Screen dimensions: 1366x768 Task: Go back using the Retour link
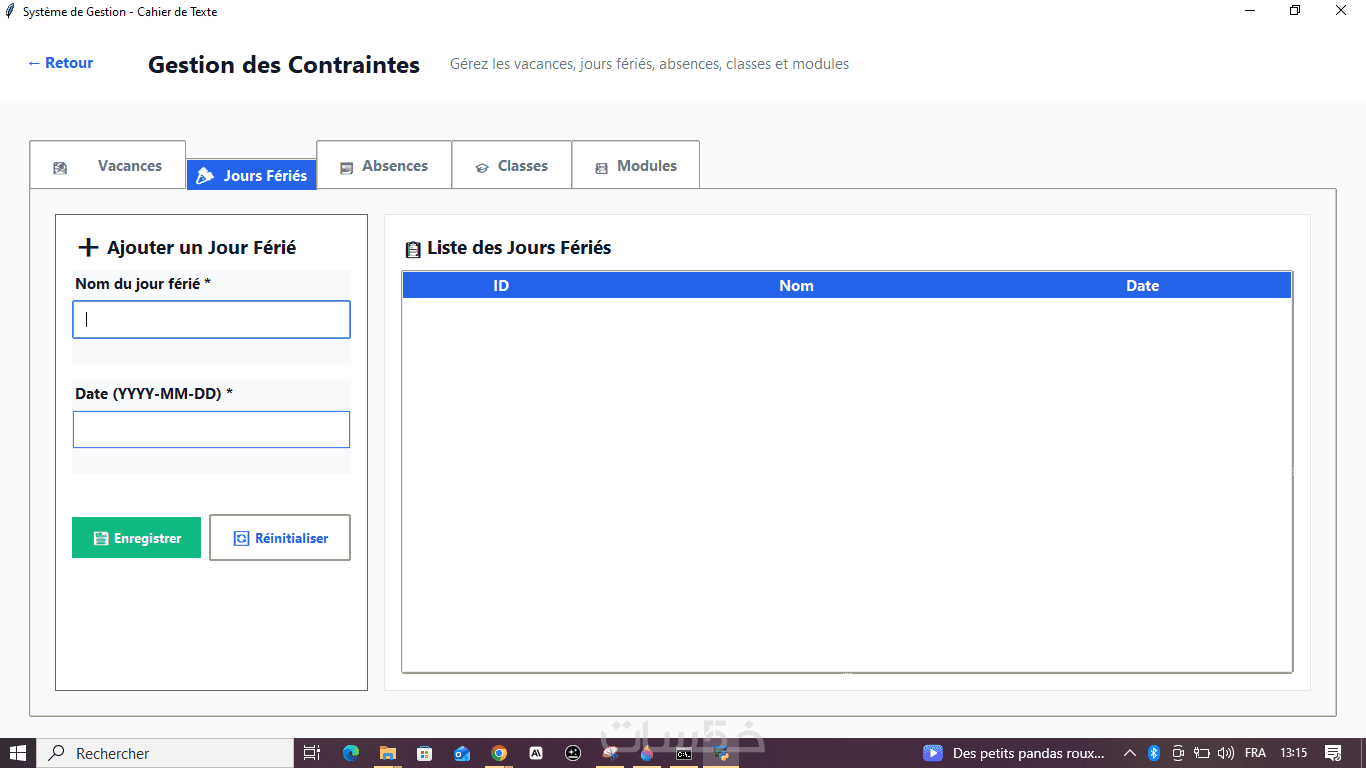pos(60,63)
